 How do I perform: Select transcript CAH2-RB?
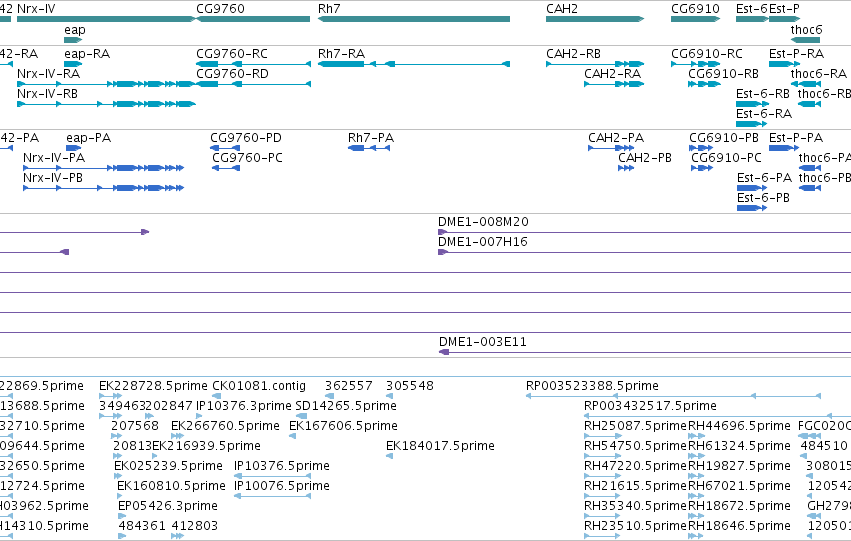point(595,64)
